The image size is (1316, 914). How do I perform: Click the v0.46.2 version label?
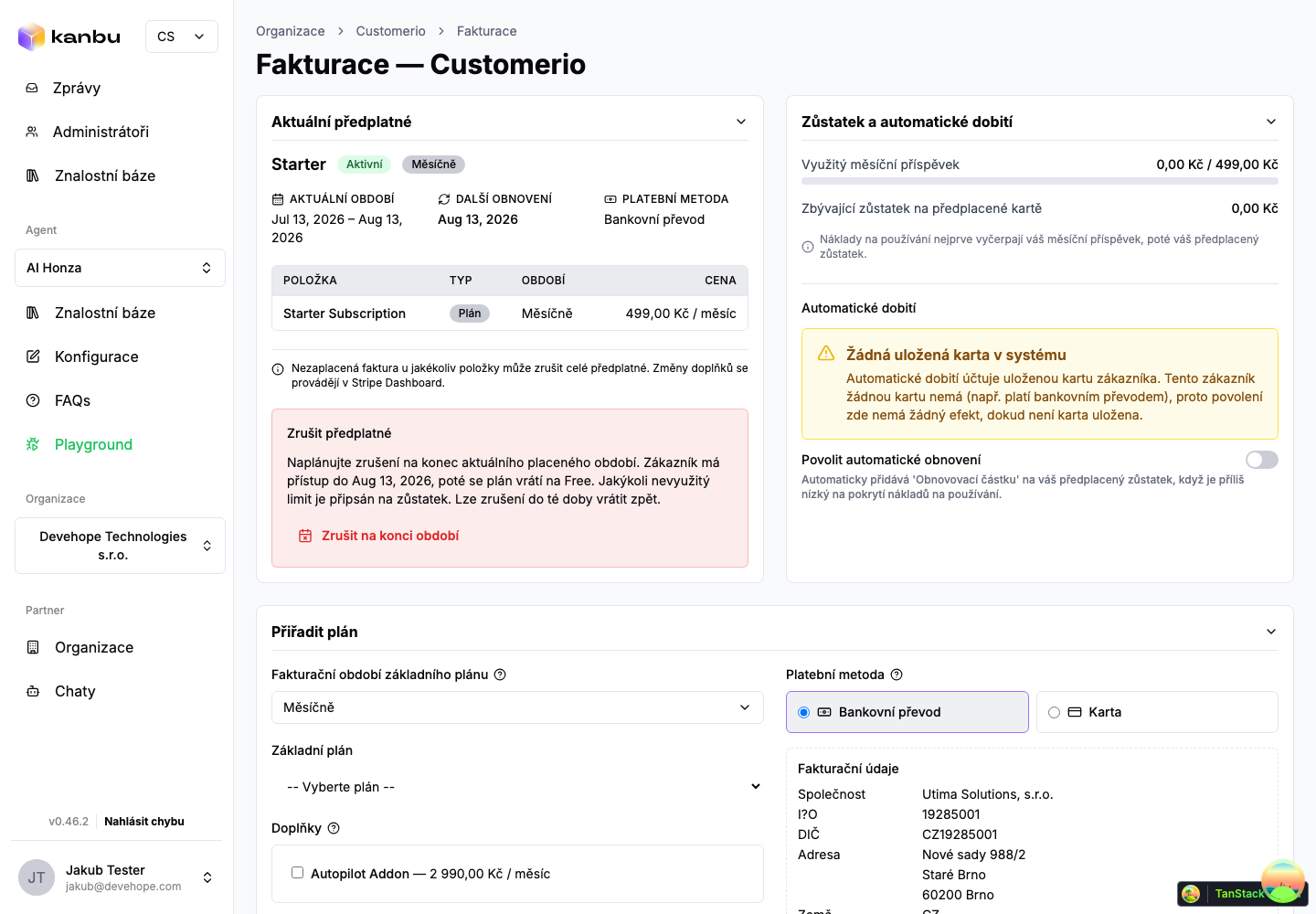point(69,822)
